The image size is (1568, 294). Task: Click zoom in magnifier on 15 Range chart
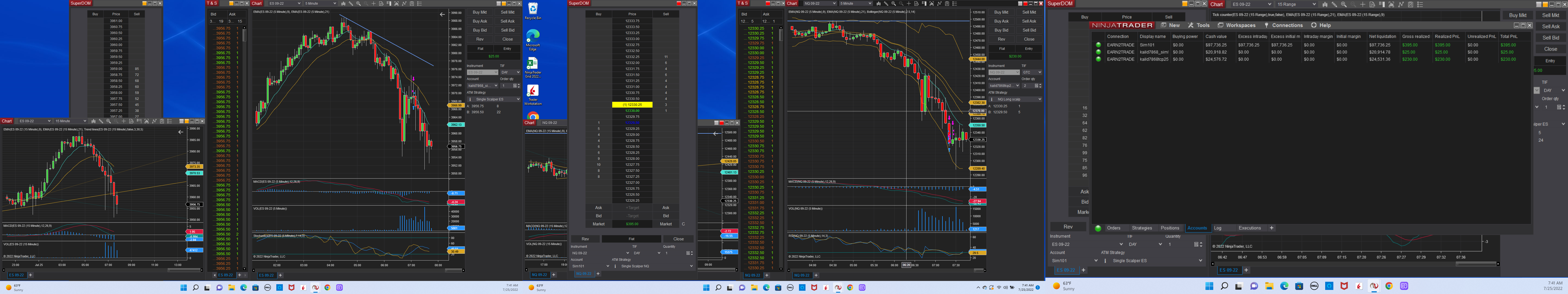pos(1344,4)
